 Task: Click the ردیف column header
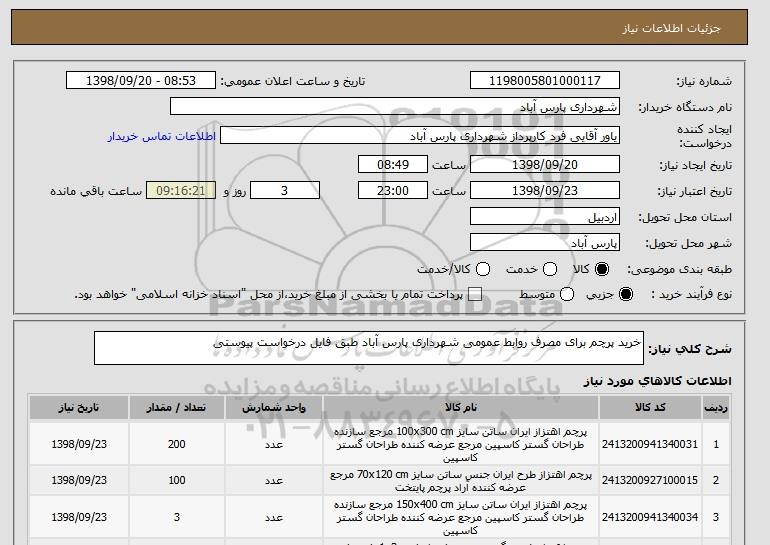[x=716, y=408]
